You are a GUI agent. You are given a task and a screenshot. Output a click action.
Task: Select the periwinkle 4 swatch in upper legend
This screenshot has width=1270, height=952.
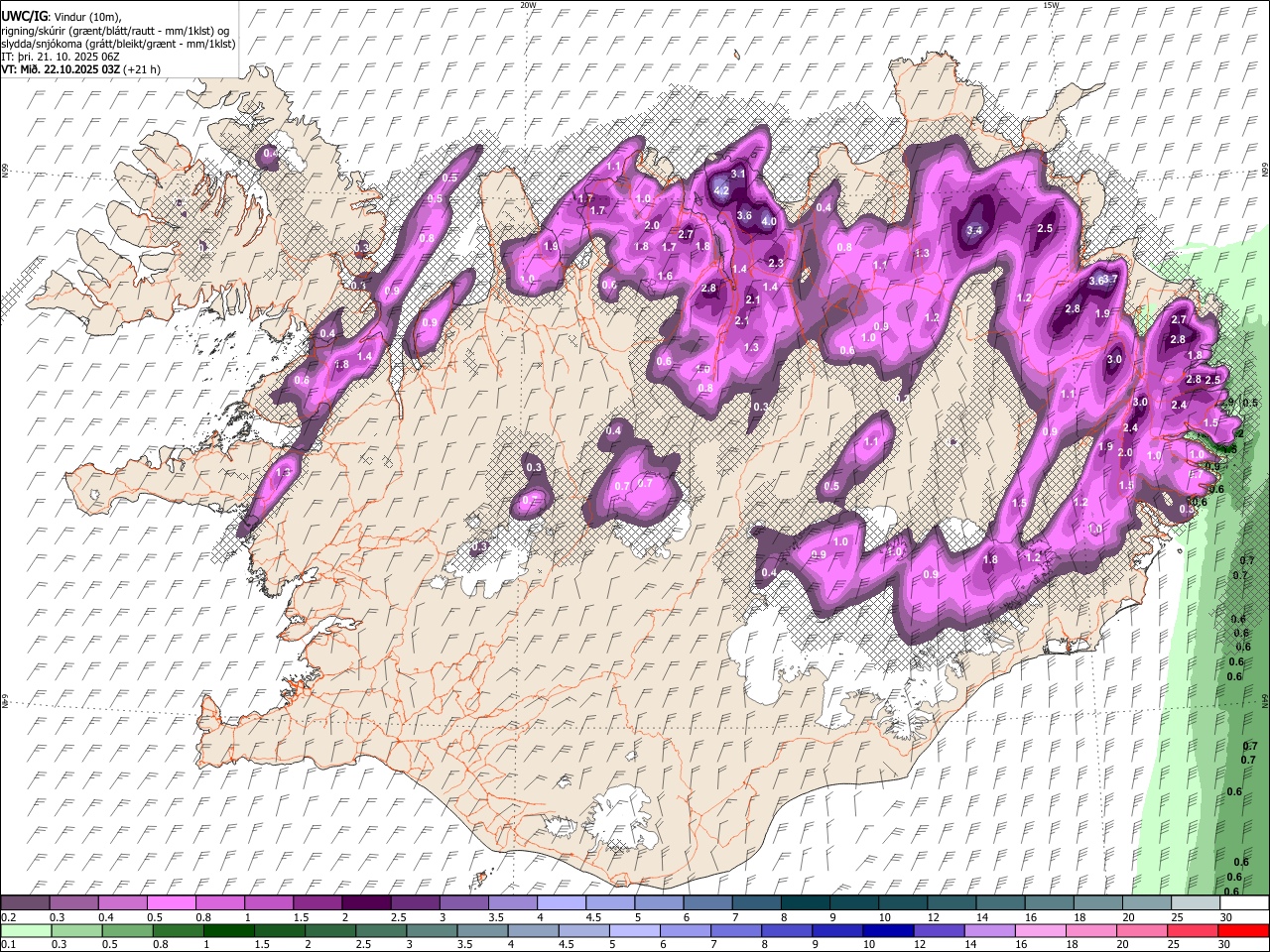(x=562, y=902)
